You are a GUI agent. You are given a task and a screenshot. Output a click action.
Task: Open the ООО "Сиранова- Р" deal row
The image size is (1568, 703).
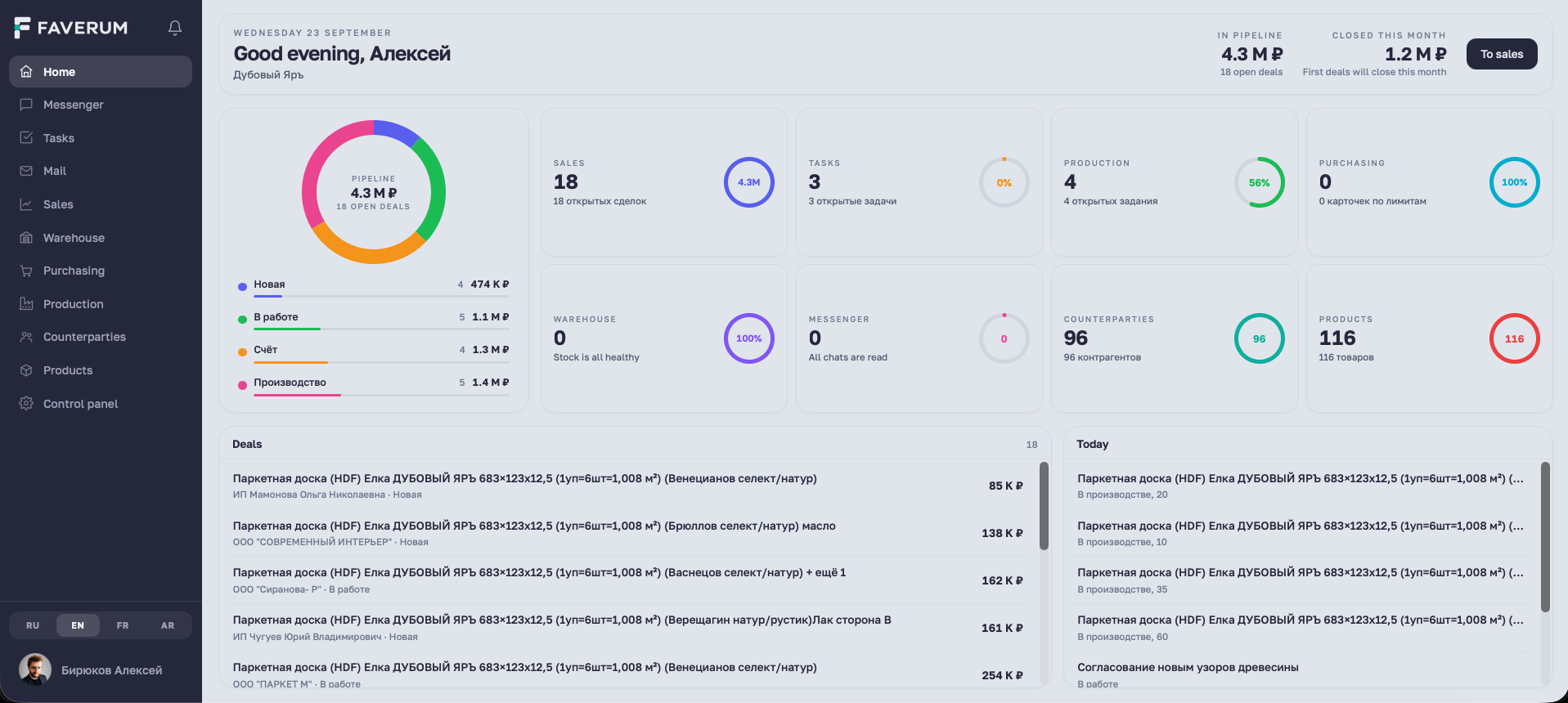pyautogui.click(x=628, y=580)
